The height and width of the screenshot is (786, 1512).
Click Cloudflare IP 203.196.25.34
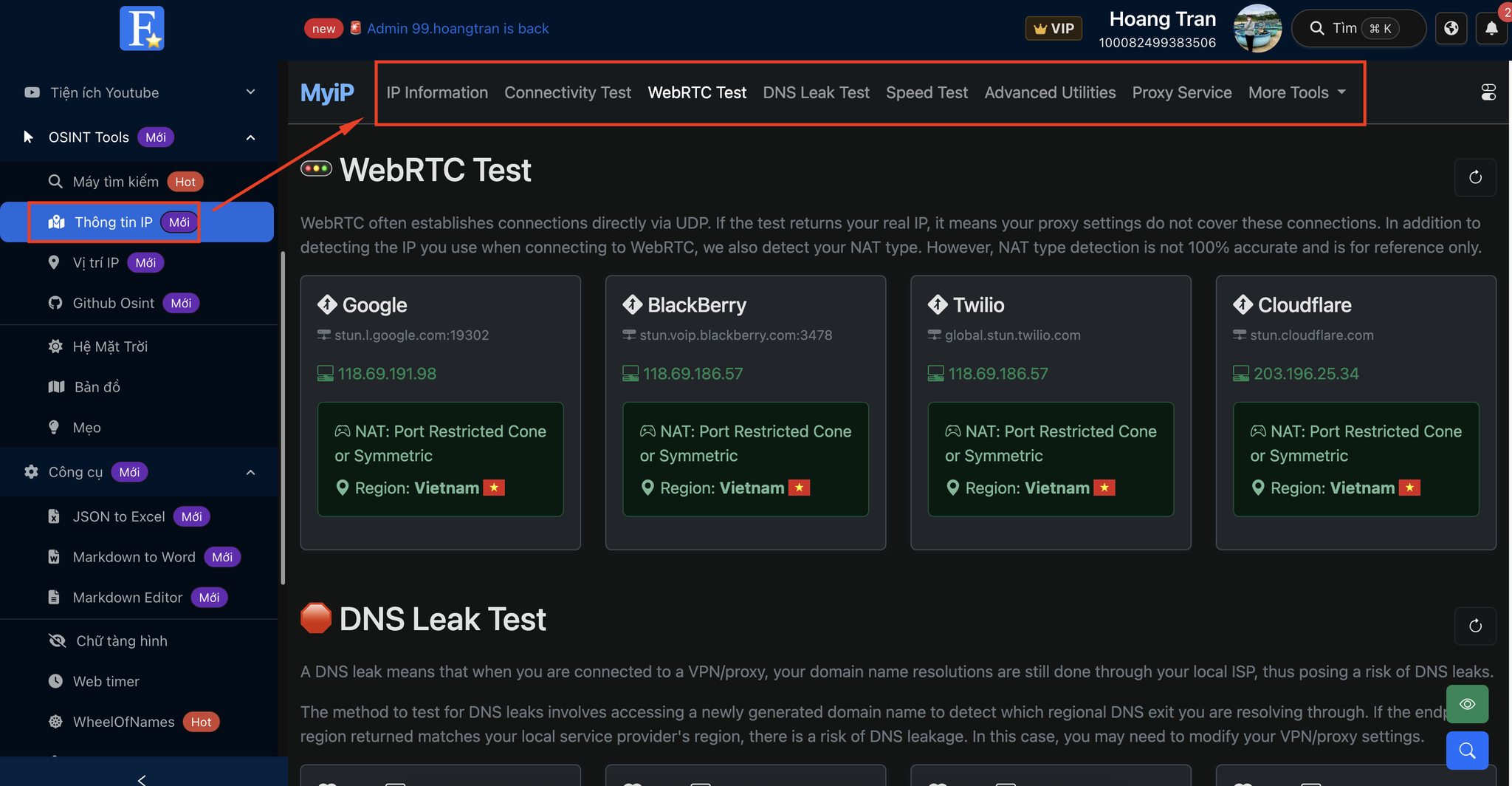(1306, 374)
